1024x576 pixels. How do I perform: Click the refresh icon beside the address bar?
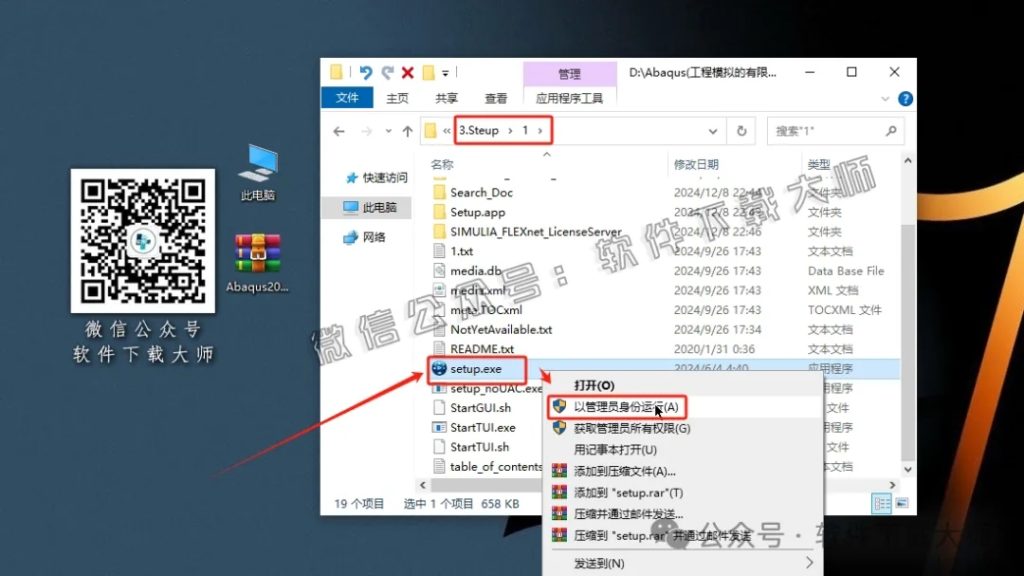click(x=741, y=130)
